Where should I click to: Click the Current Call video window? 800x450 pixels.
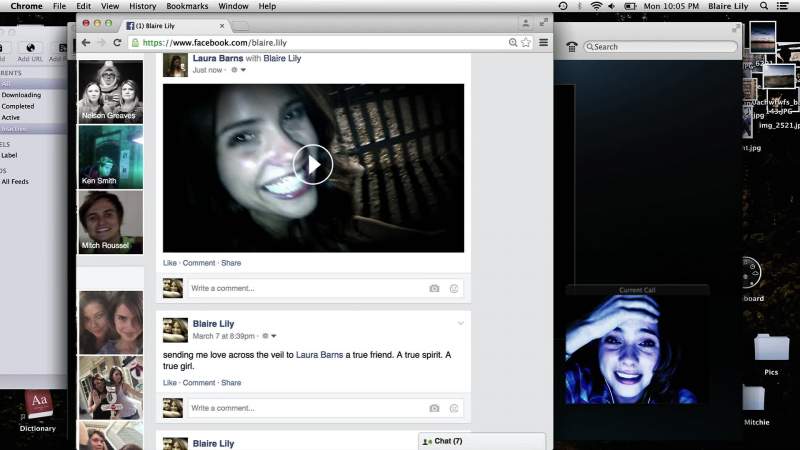(x=636, y=349)
